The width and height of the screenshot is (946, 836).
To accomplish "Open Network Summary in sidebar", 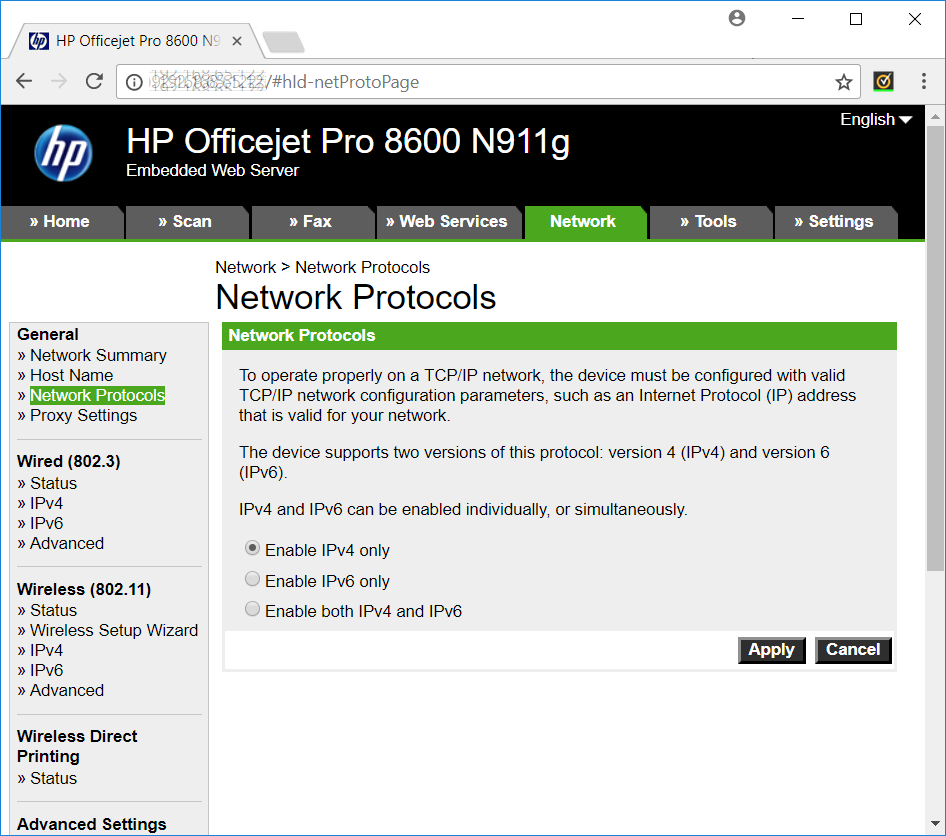I will pyautogui.click(x=98, y=355).
